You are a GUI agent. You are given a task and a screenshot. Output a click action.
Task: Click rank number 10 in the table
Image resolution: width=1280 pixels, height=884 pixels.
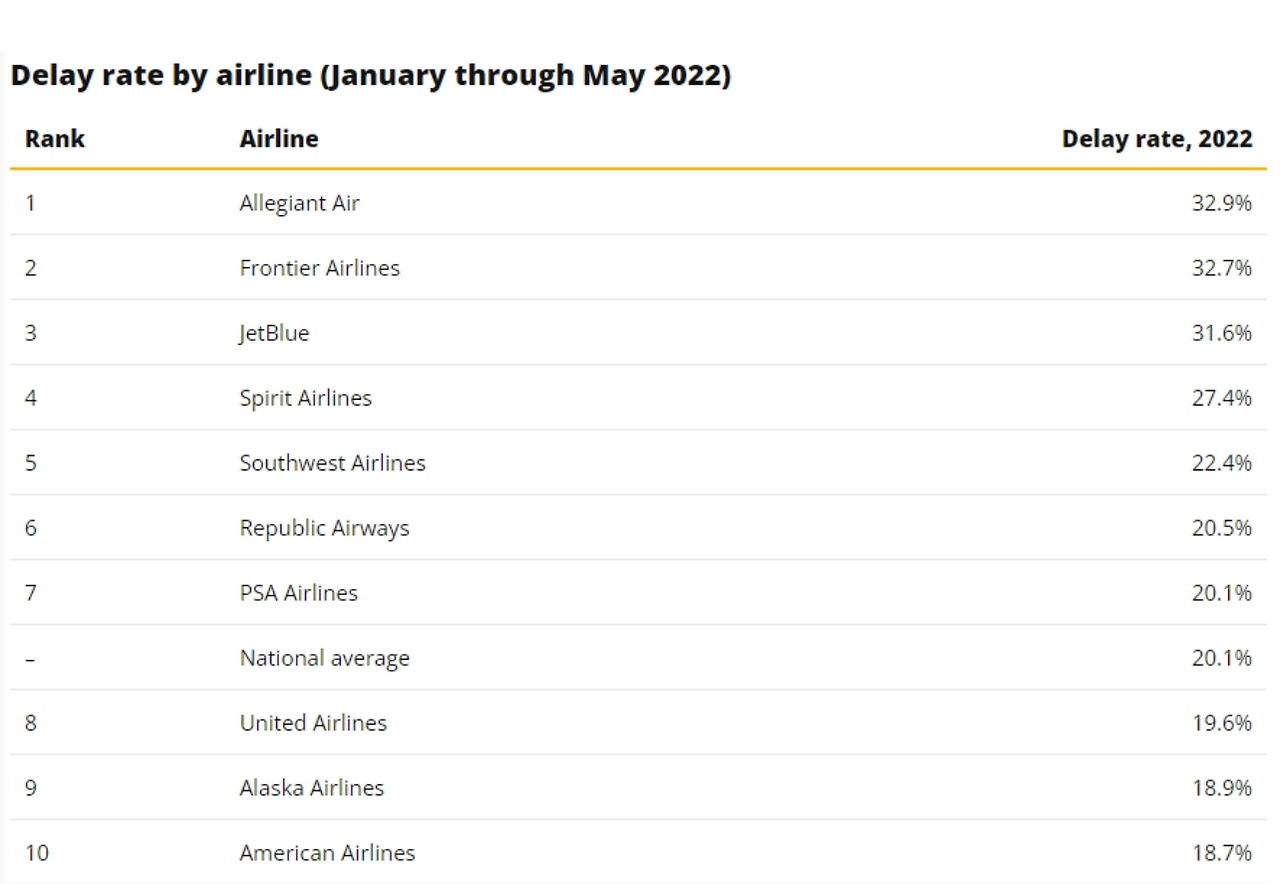point(36,853)
